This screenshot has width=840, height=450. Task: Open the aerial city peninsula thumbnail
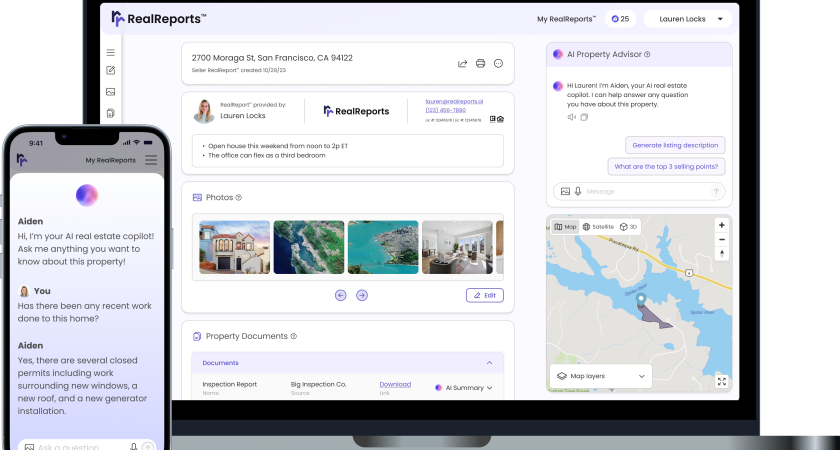[383, 248]
